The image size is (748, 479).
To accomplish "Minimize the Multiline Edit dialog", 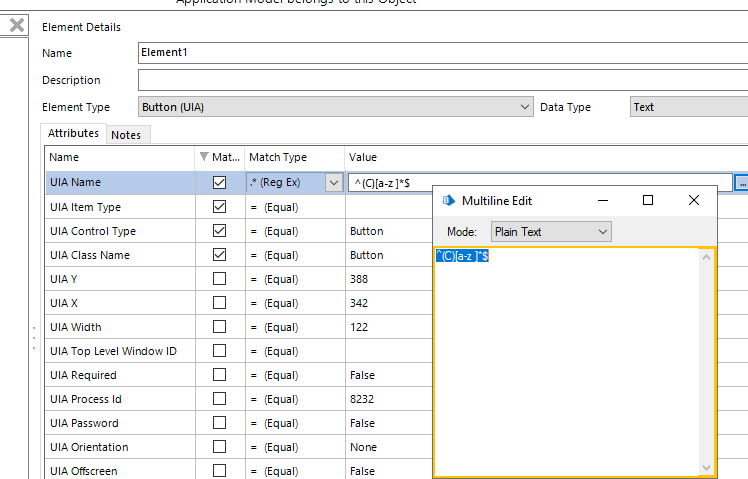I will click(602, 201).
